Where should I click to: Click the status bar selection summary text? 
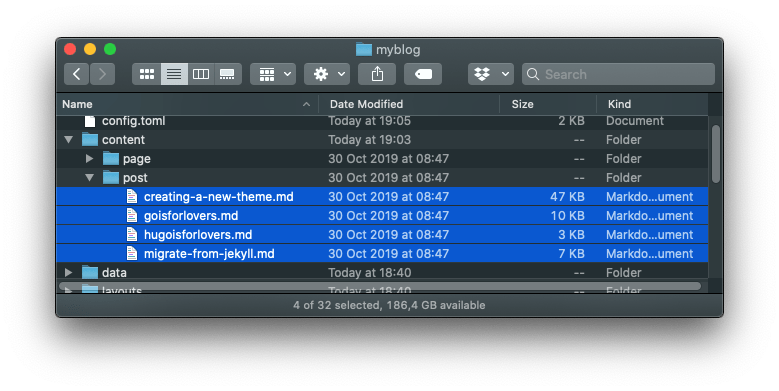point(389,305)
